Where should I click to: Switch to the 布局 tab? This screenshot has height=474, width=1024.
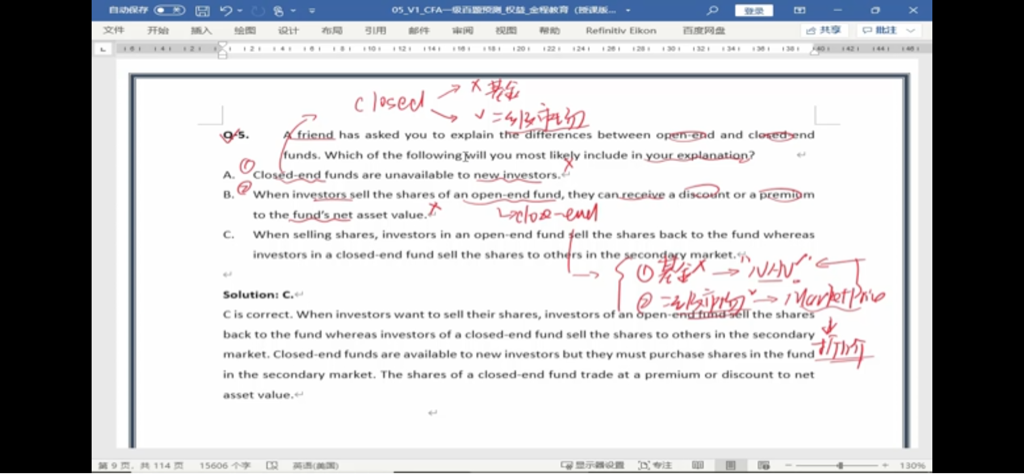332,31
